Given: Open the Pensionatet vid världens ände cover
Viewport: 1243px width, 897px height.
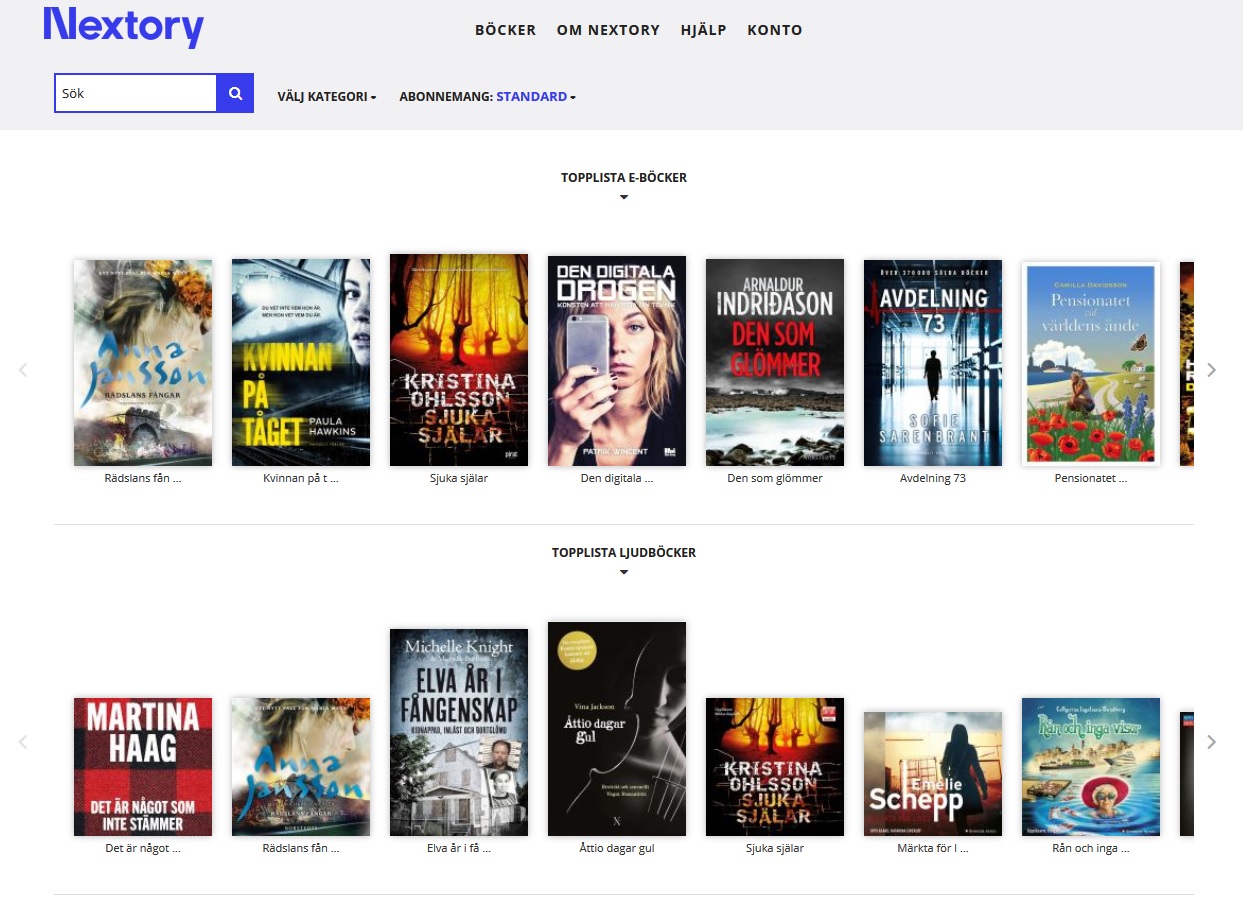Looking at the screenshot, I should tap(1091, 364).
